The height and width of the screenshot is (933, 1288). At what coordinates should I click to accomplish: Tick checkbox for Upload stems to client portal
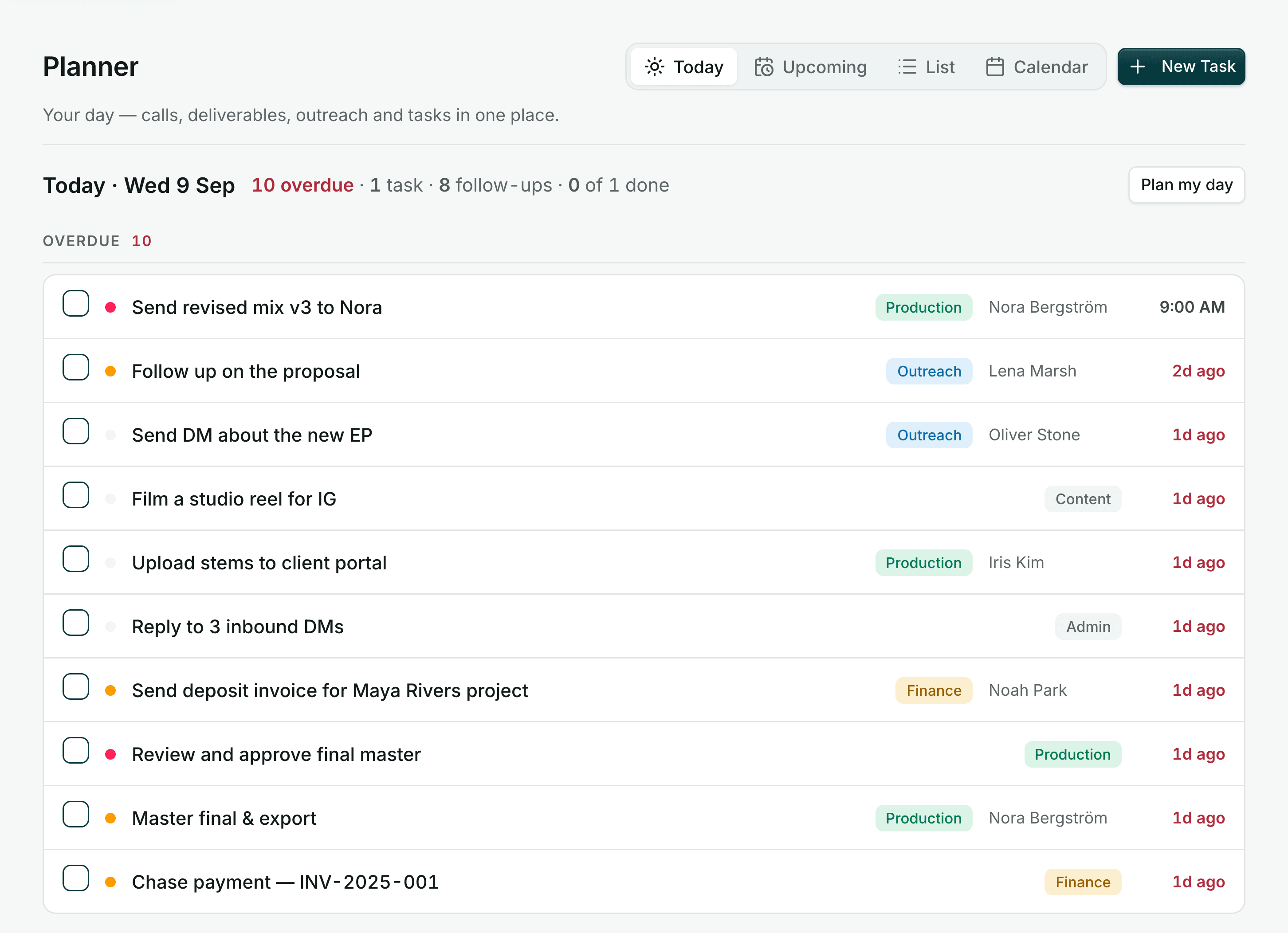pos(76,559)
